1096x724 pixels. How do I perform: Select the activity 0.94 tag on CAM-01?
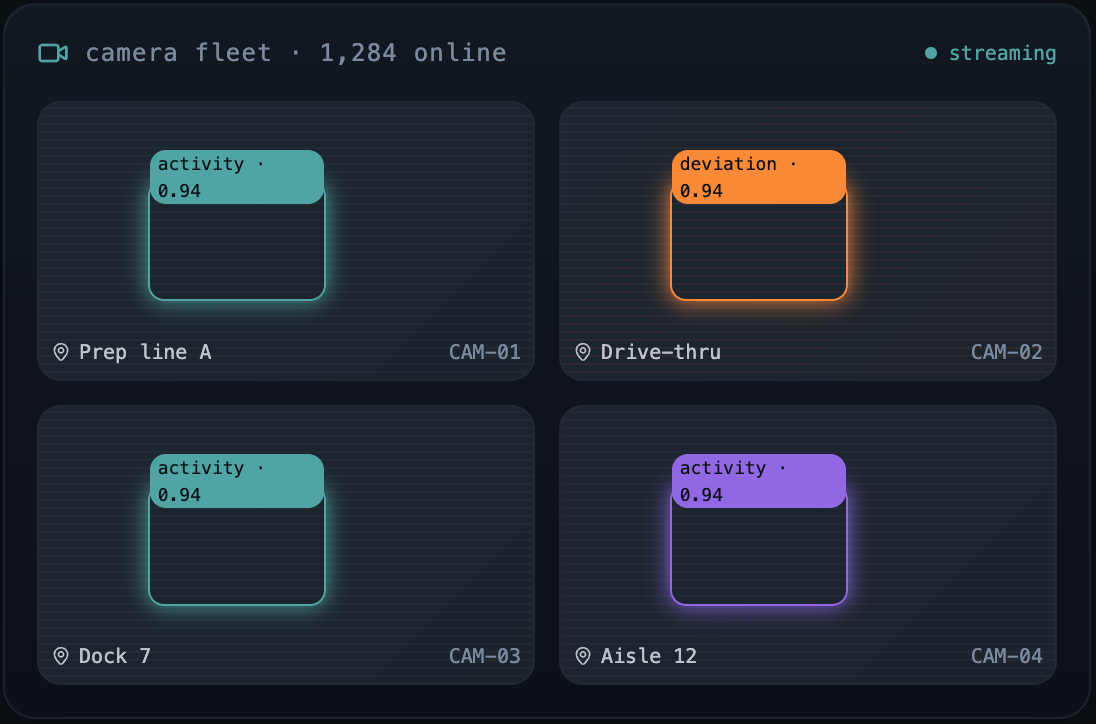(237, 178)
